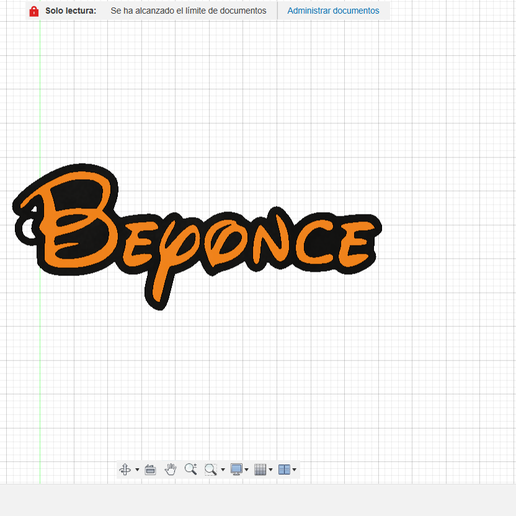The image size is (516, 516).
Task: Open the Administrar documentos link
Action: pyautogui.click(x=333, y=11)
